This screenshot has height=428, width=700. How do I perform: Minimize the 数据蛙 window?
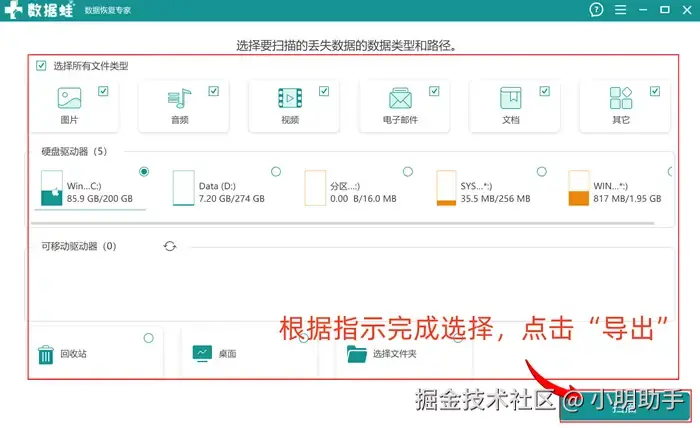(x=643, y=10)
